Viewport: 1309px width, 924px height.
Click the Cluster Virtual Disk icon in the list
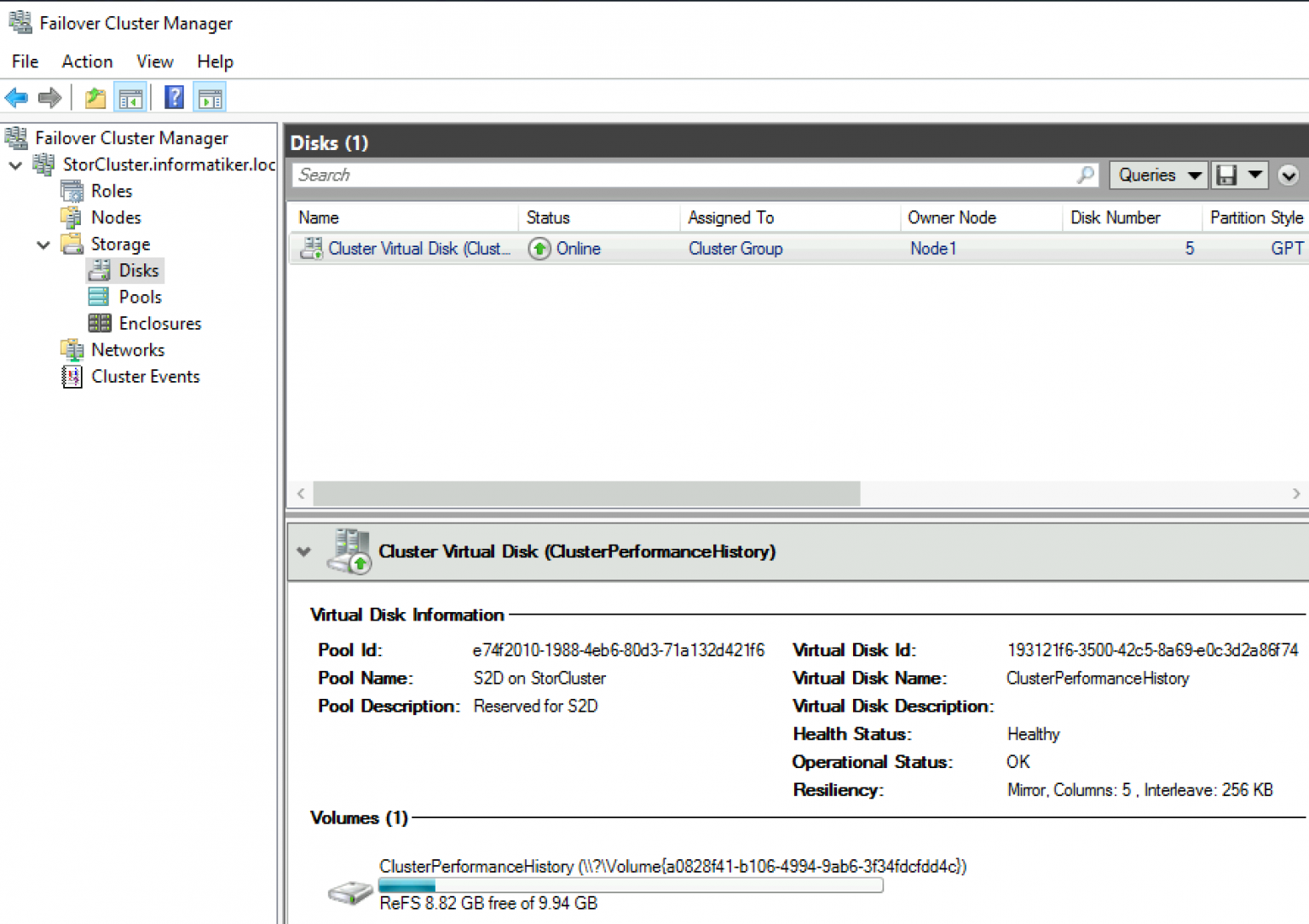(x=310, y=248)
